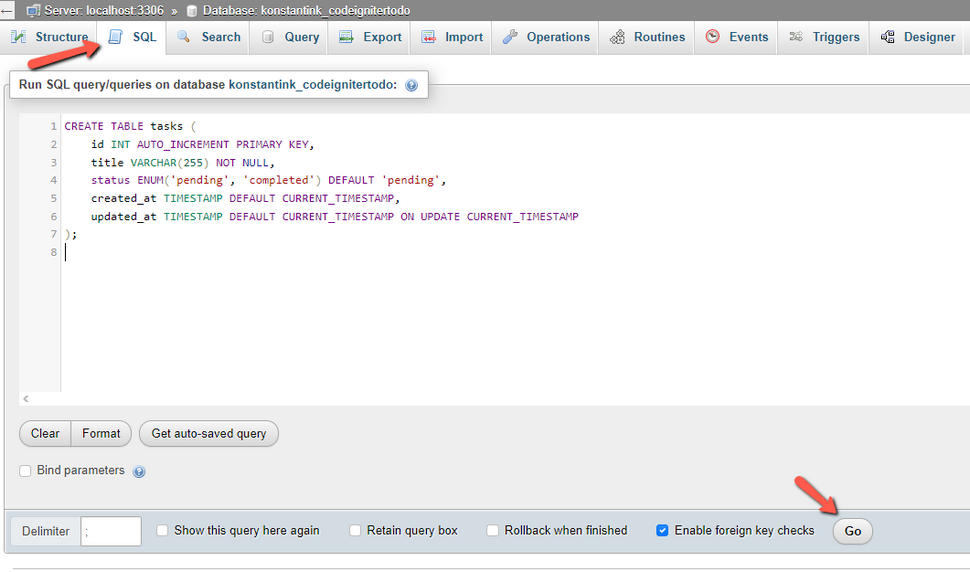The height and width of the screenshot is (572, 970).
Task: Click the Delimiter input field
Action: [111, 531]
